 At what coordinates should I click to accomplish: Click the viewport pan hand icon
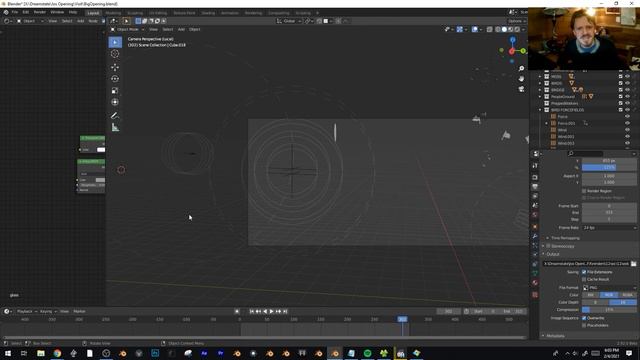[521, 78]
